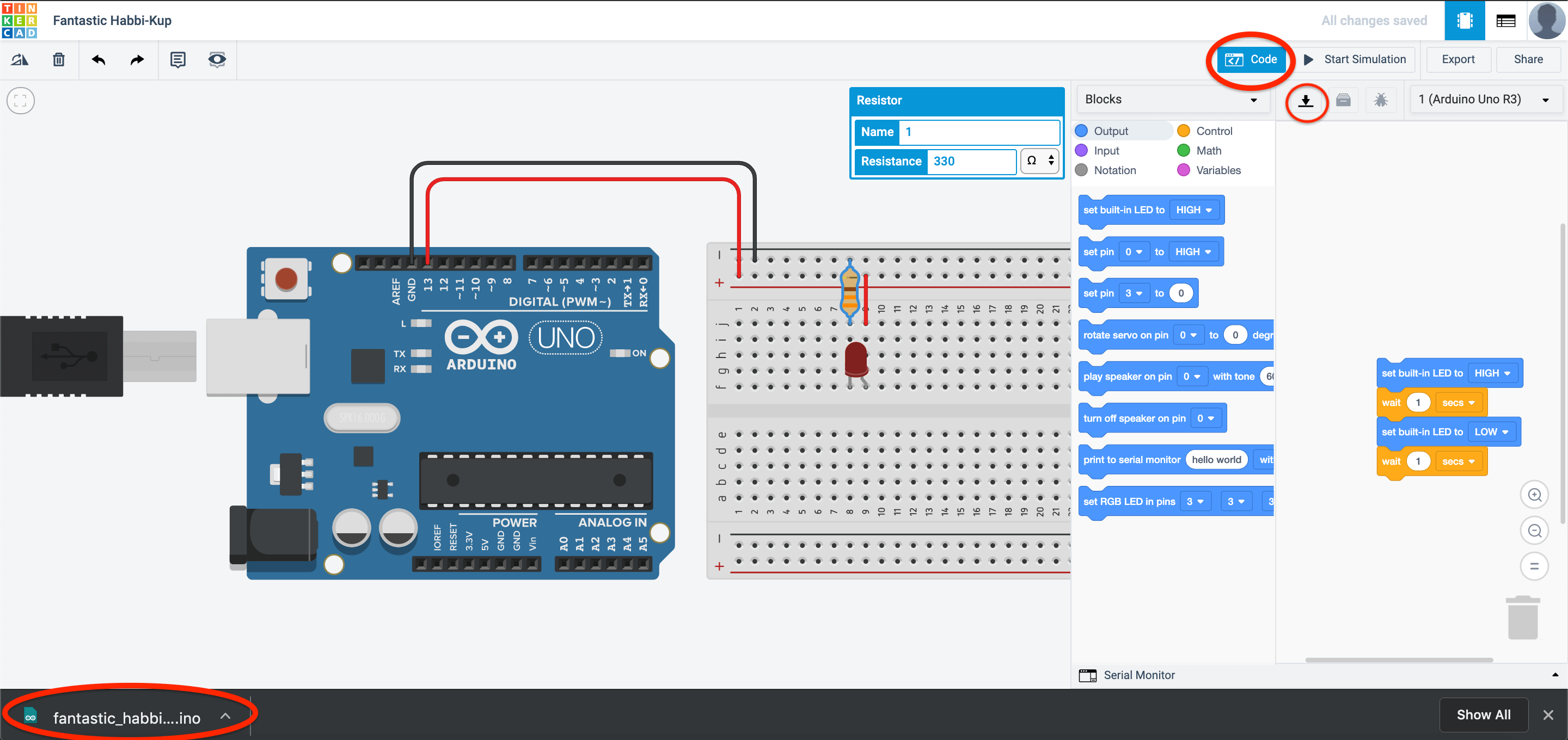Image resolution: width=1568 pixels, height=740 pixels.
Task: Select the Output block category
Action: coord(1110,131)
